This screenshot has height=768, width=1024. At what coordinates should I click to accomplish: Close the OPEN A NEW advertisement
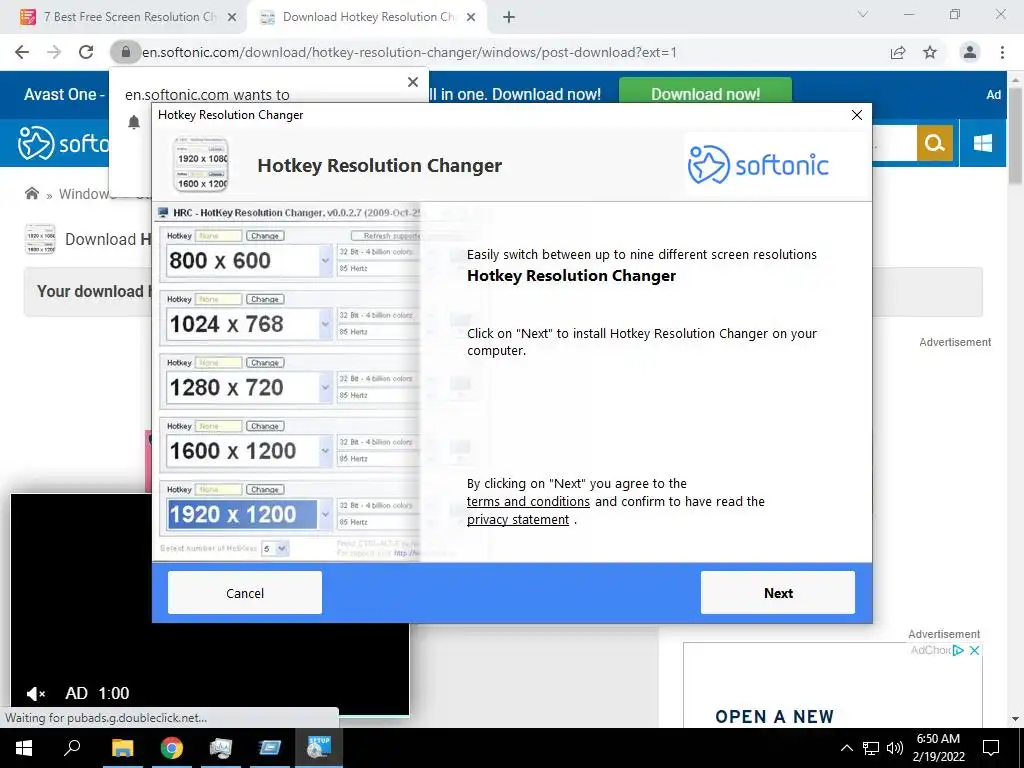pos(974,650)
